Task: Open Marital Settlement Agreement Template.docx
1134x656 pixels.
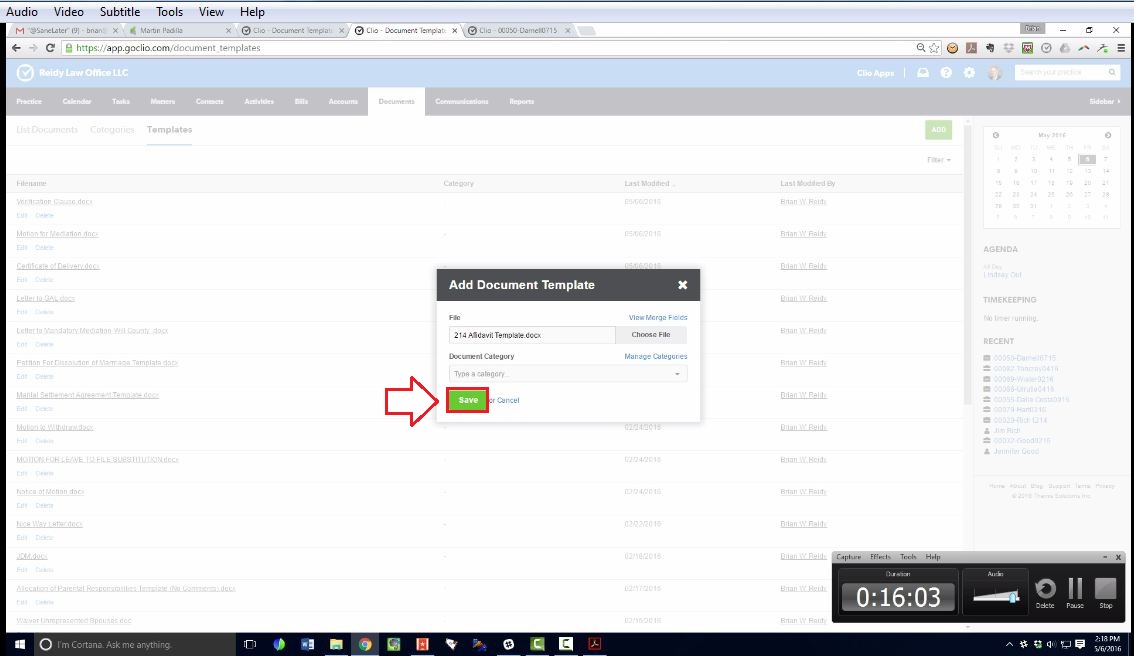Action: 88,395
